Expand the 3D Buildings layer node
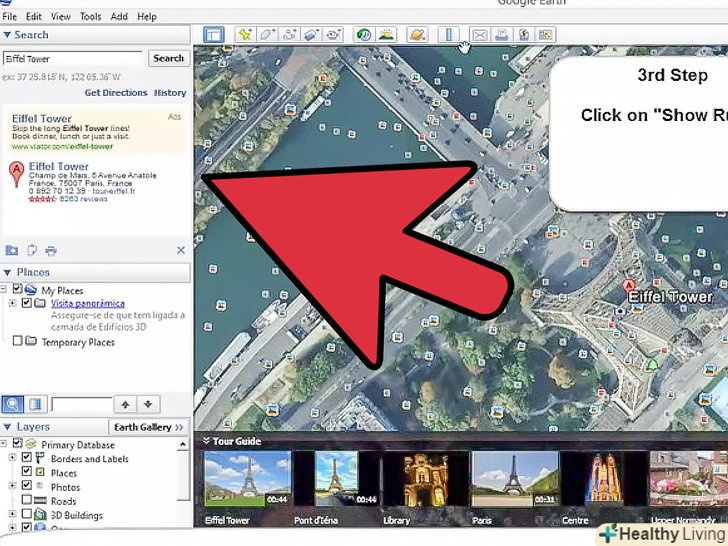Screen dimensions: 728x546 click(x=13, y=514)
